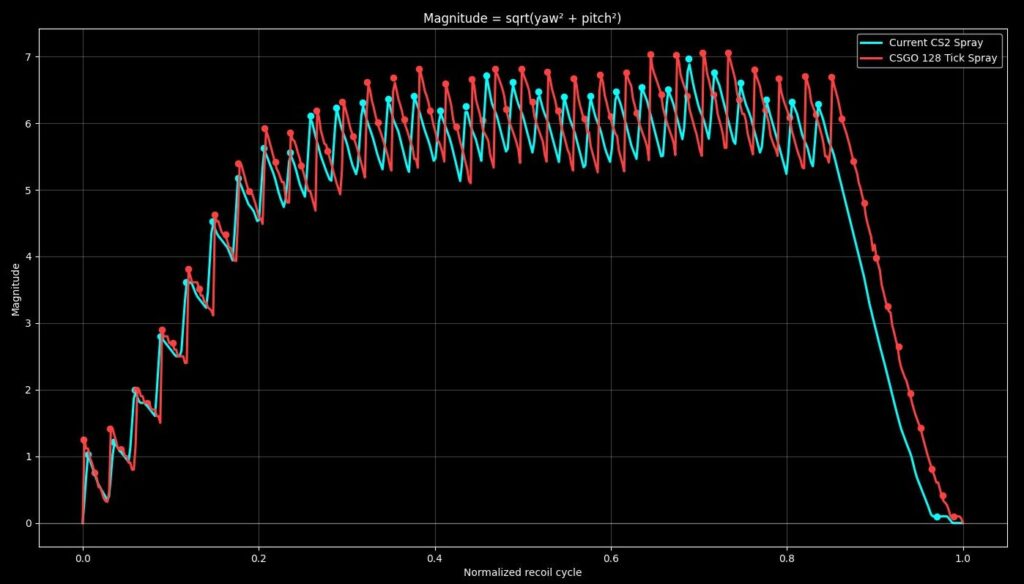Click the cyan line swatch in the legend

pos(872,43)
